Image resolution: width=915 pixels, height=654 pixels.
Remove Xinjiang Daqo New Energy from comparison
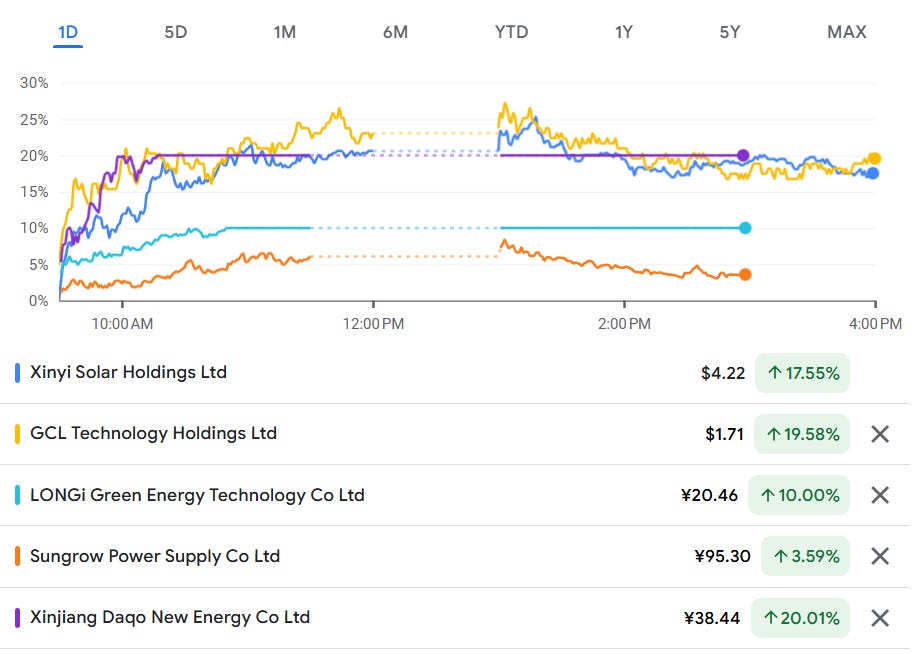click(x=879, y=618)
